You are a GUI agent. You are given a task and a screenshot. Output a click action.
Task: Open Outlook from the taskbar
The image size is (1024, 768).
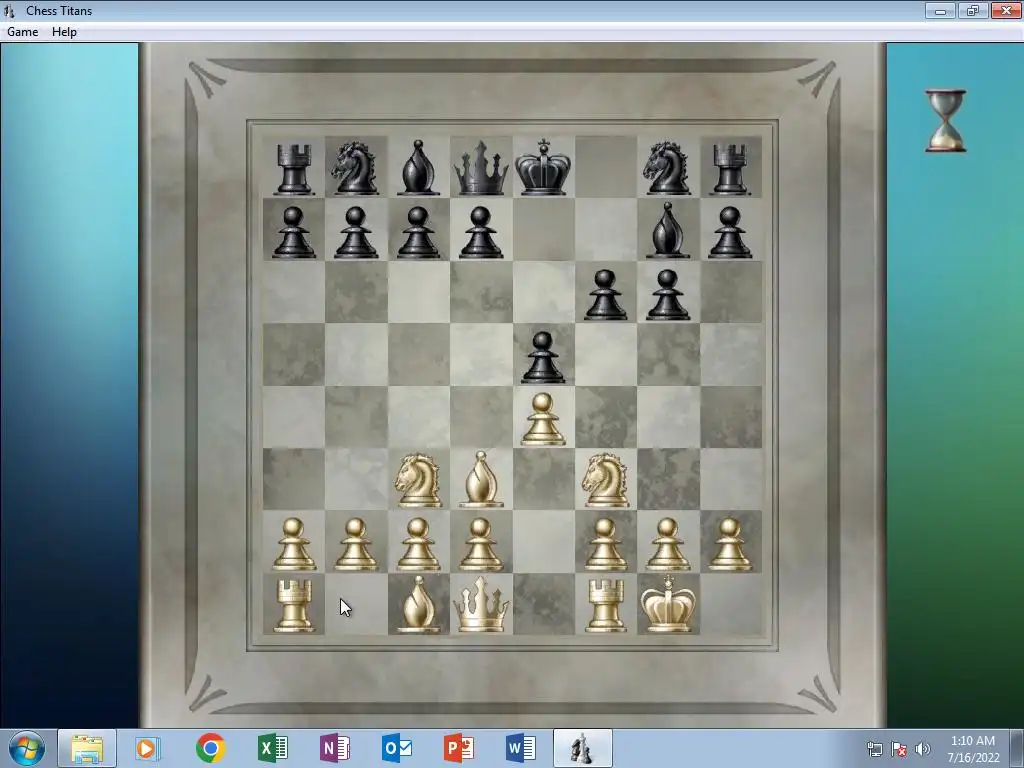[396, 748]
